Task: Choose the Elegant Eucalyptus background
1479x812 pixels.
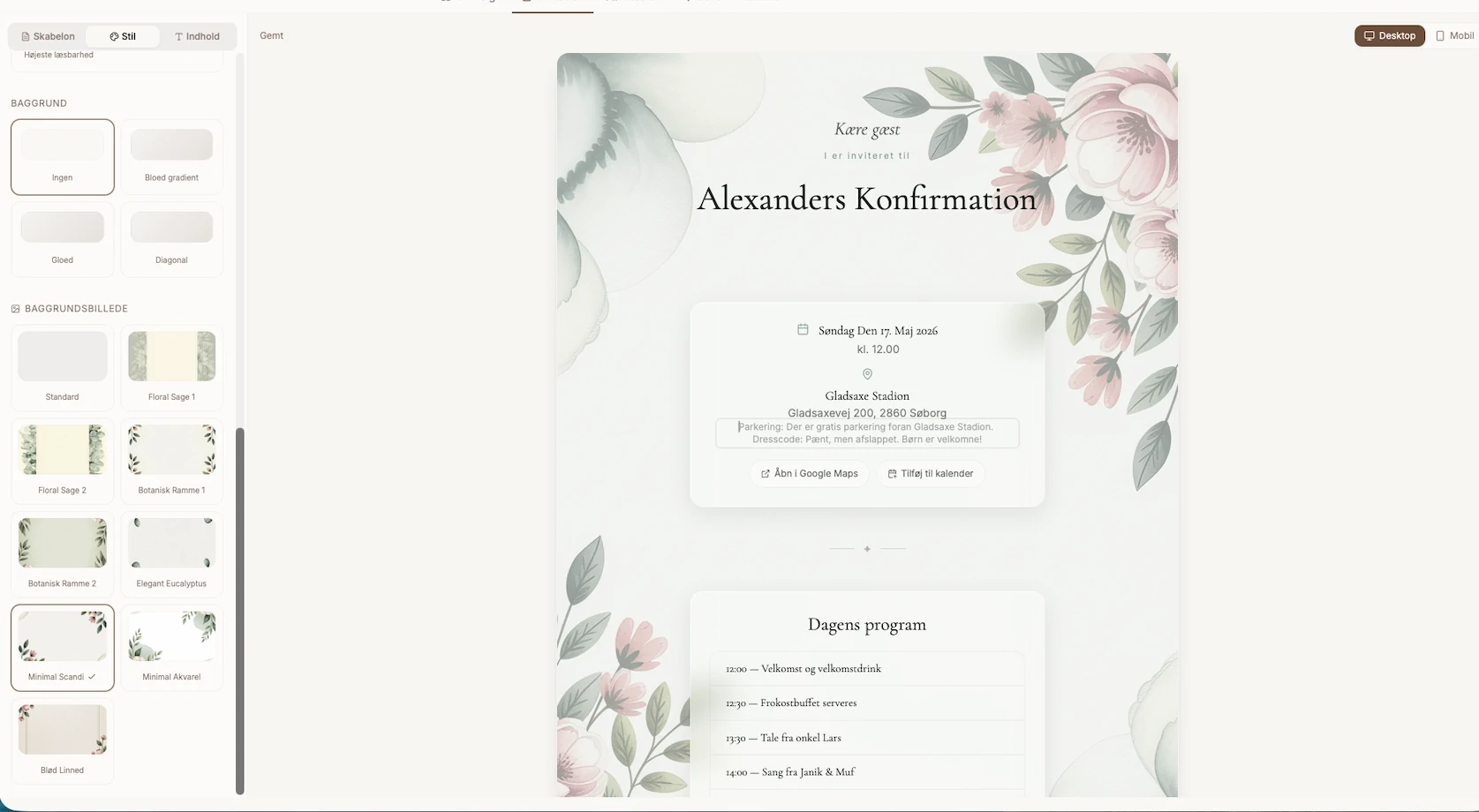Action: [170, 553]
